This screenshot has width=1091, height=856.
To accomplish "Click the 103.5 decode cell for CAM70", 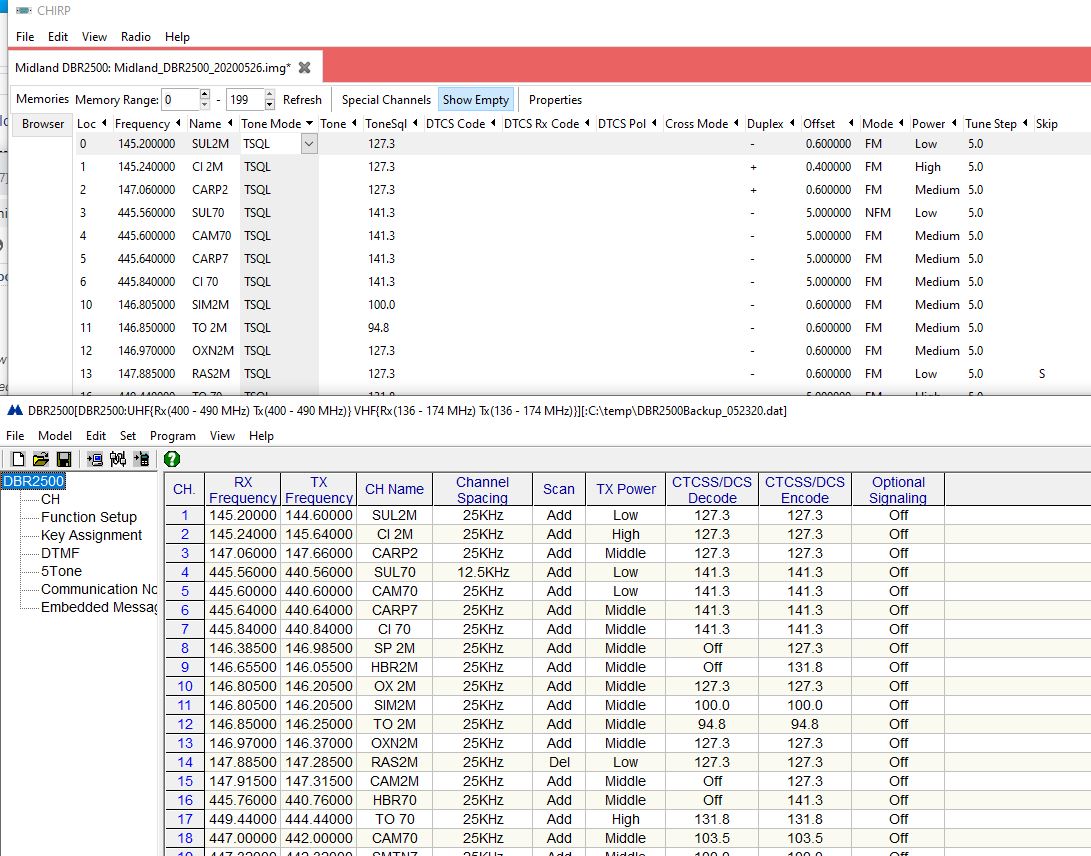I will [712, 838].
